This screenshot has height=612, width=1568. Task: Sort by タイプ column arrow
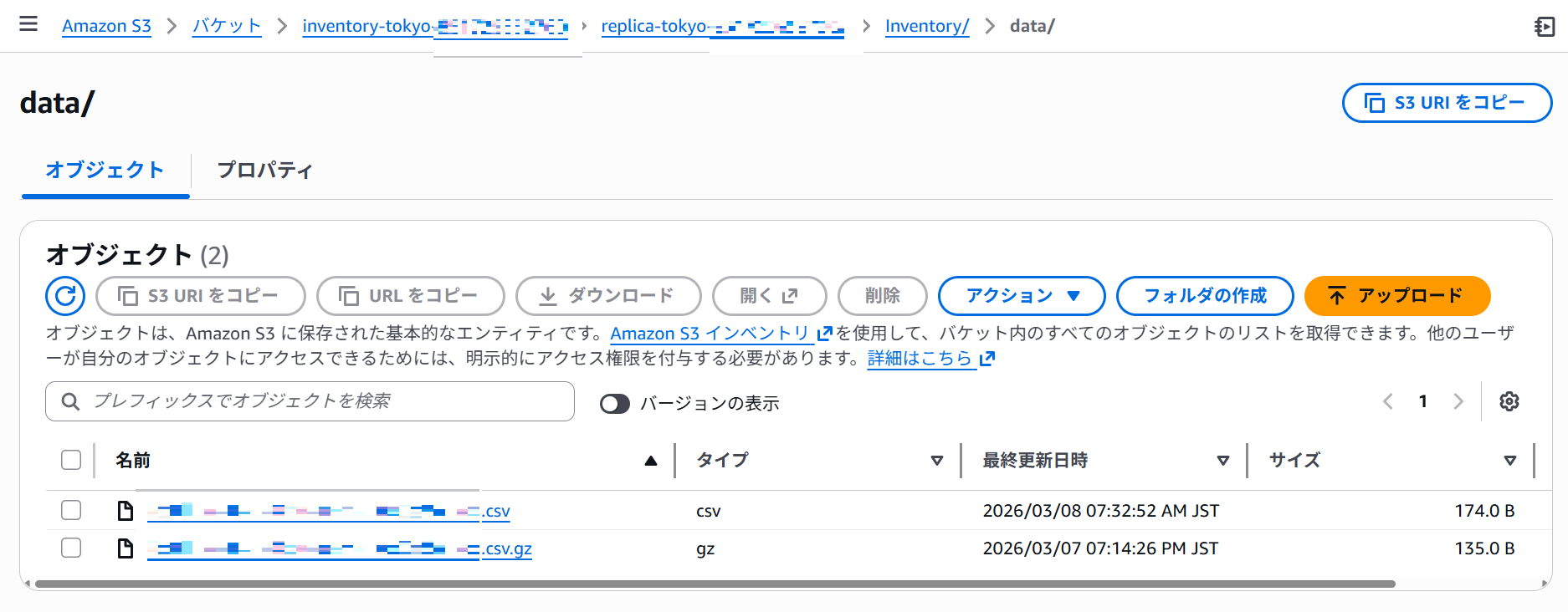tap(936, 461)
